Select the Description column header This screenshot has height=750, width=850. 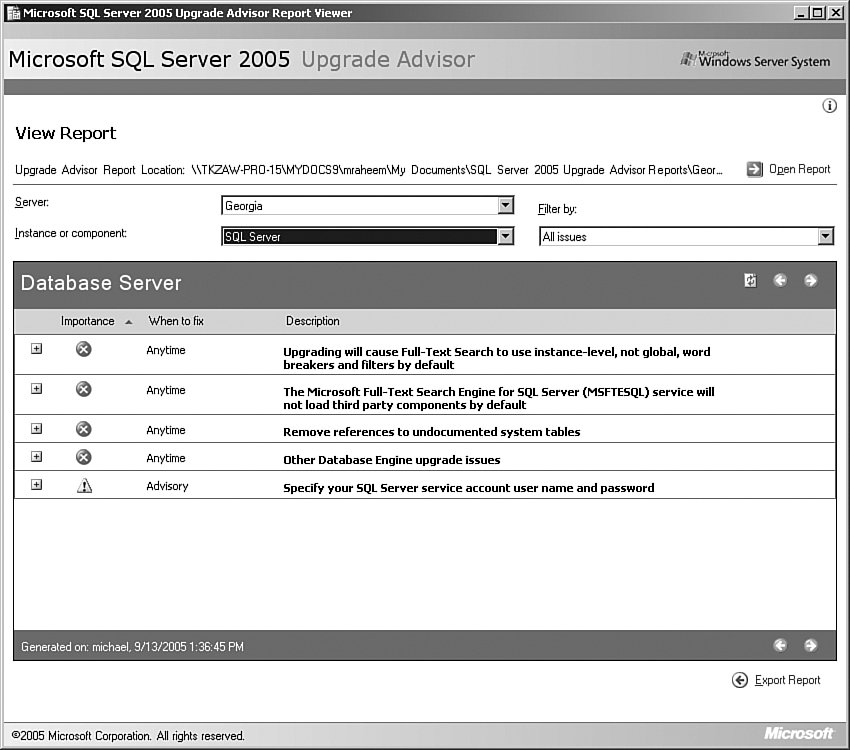pos(313,321)
